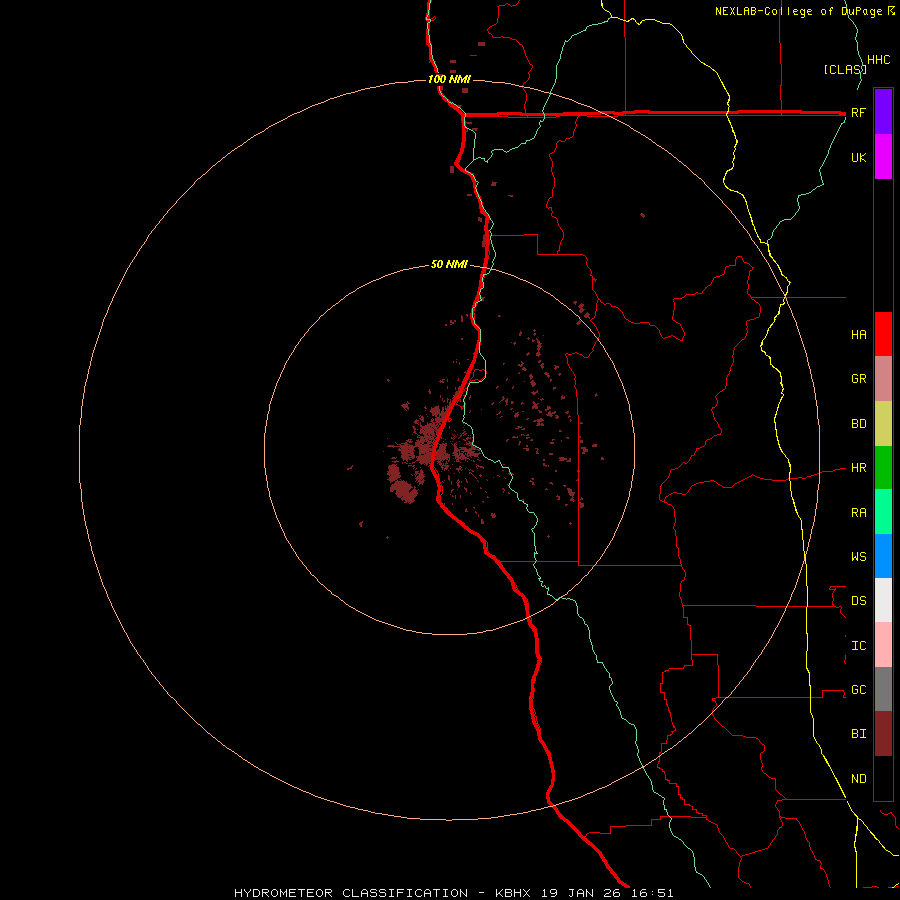
Task: Click the DS white legend swatch
Action: click(883, 600)
